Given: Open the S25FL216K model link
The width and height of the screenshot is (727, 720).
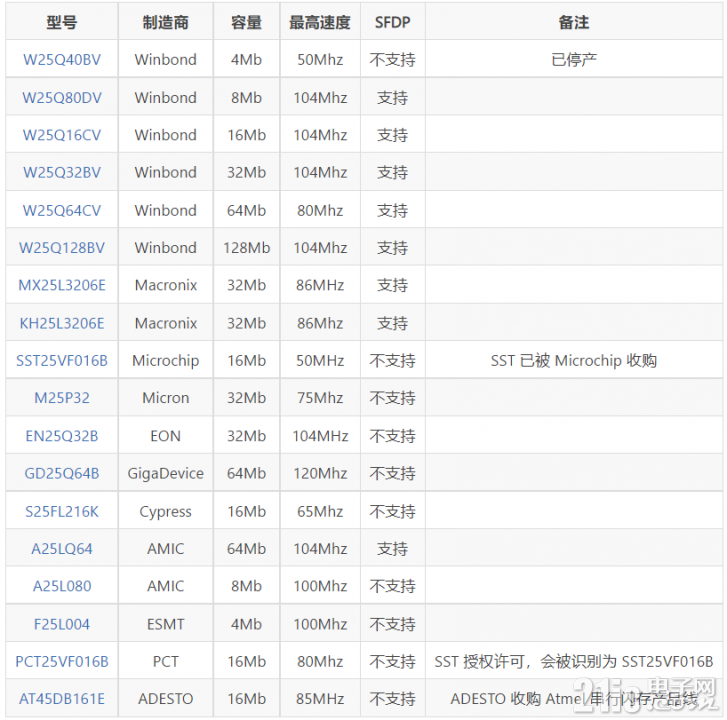Looking at the screenshot, I should pos(62,512).
